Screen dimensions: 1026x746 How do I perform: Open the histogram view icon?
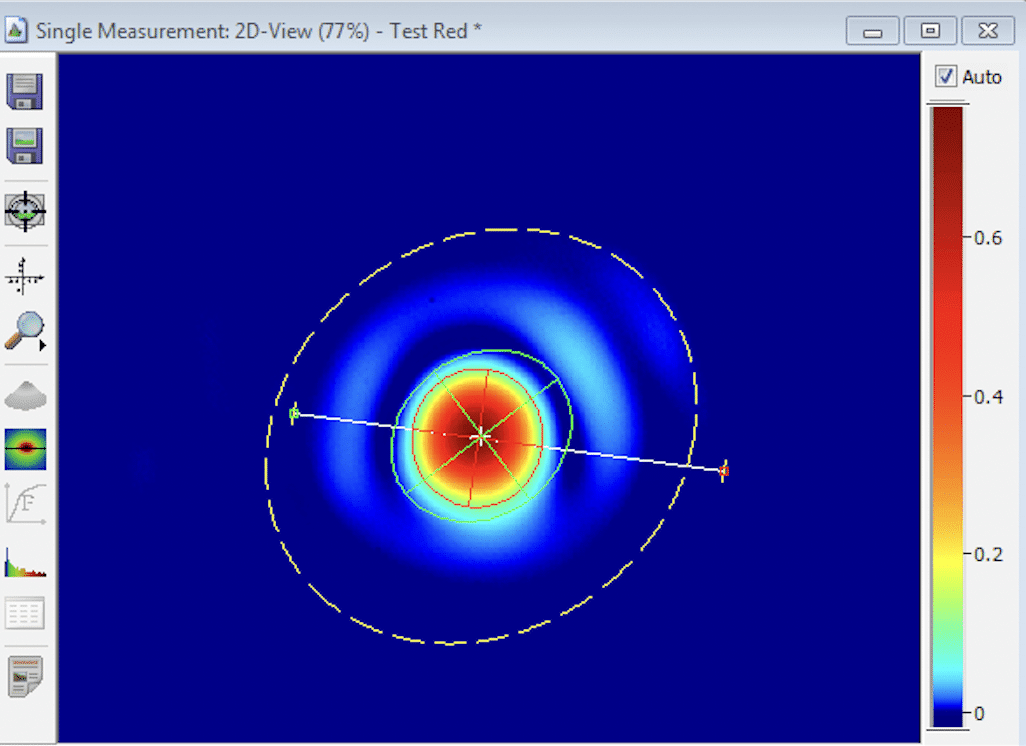(x=25, y=563)
